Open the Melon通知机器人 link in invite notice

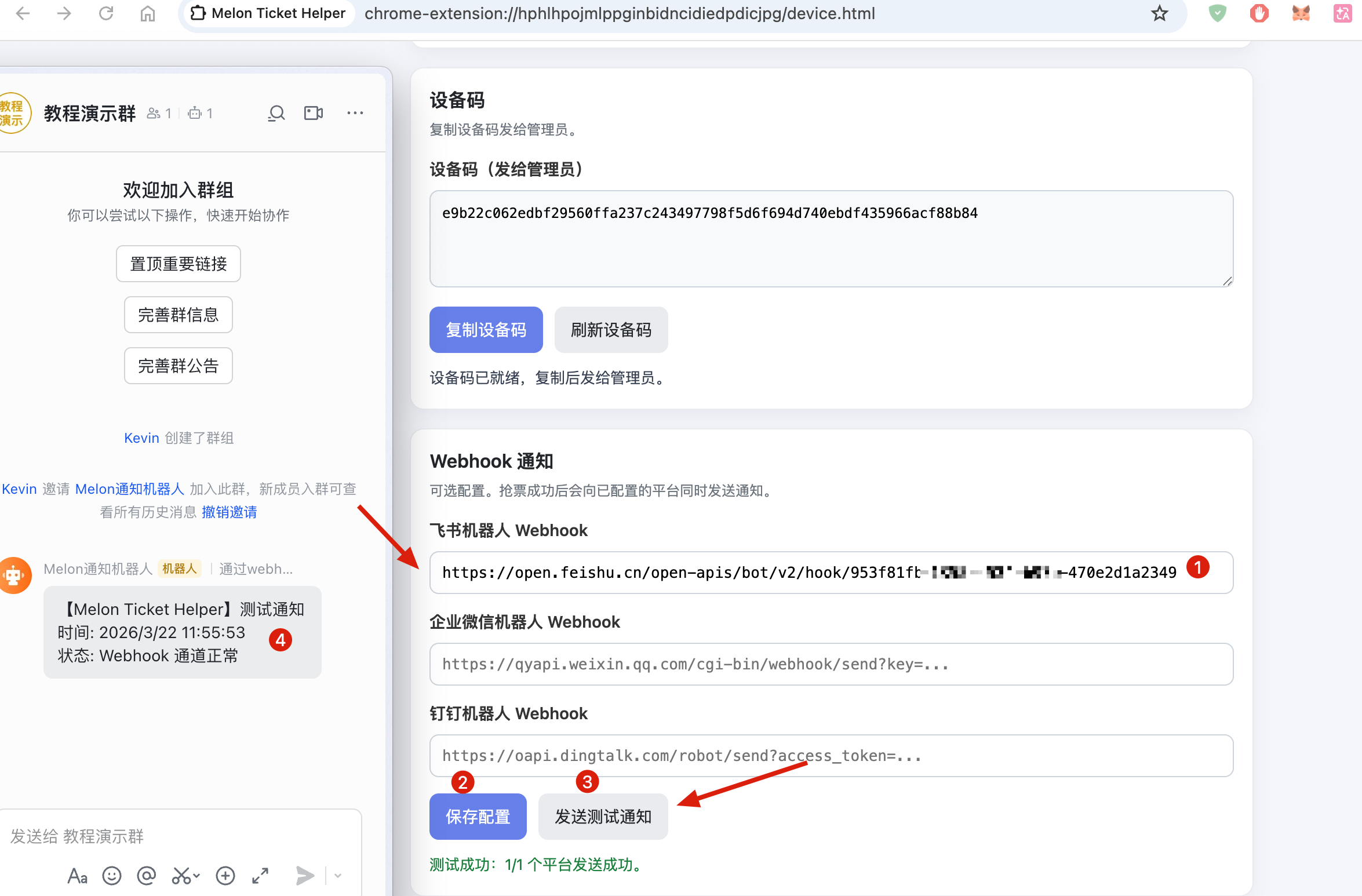tap(130, 489)
